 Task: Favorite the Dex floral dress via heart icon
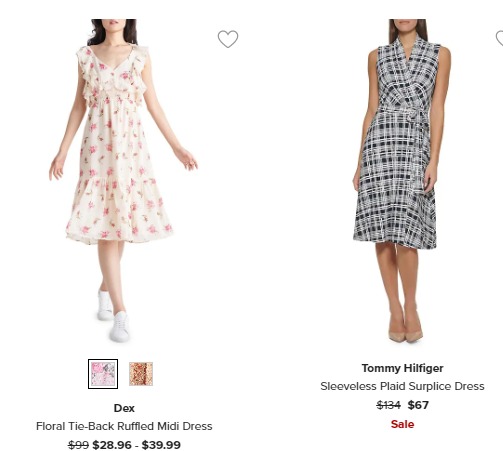click(228, 39)
